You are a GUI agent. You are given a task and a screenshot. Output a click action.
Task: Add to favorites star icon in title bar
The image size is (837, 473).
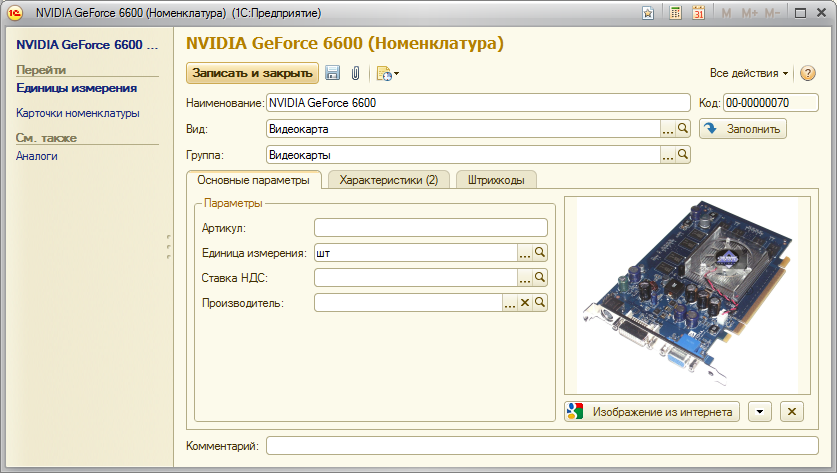(x=648, y=13)
